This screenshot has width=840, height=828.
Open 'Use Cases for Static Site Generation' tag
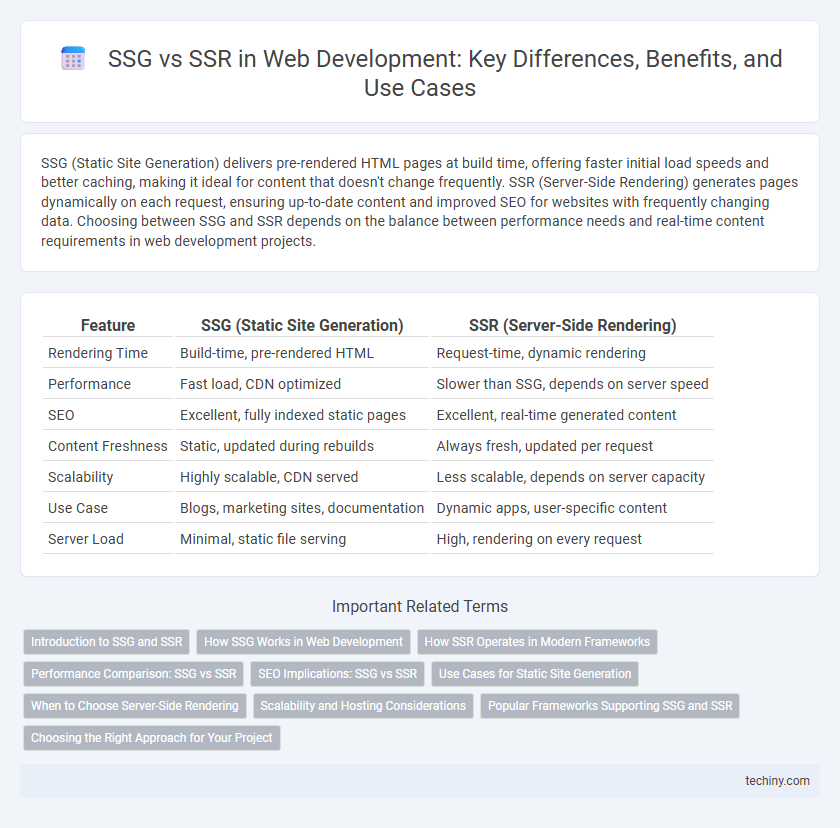tap(535, 674)
